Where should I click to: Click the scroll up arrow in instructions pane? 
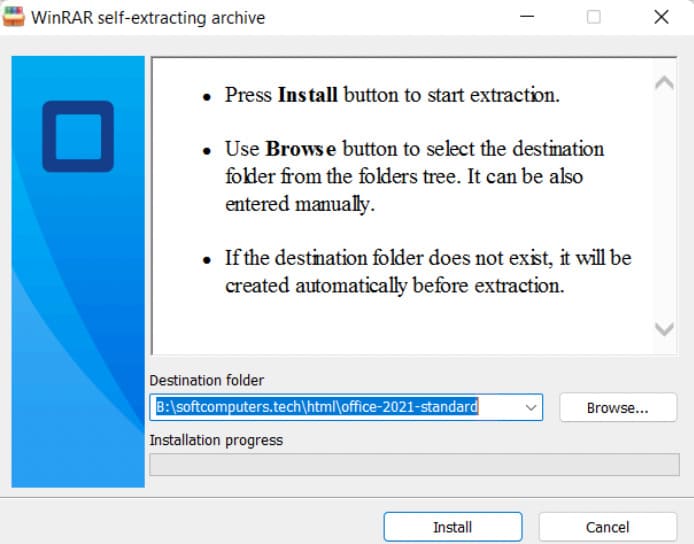point(663,84)
